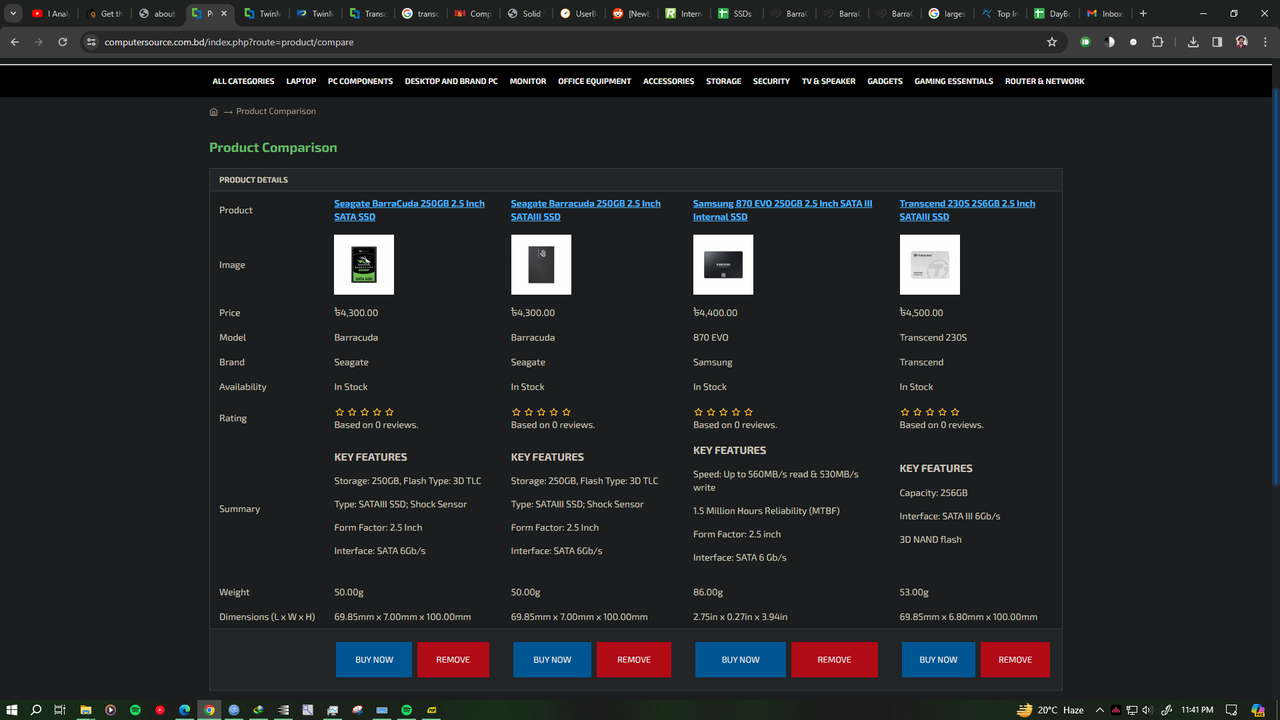
Task: Click BUY NOW for Samsung 870 EVO
Action: pos(741,660)
